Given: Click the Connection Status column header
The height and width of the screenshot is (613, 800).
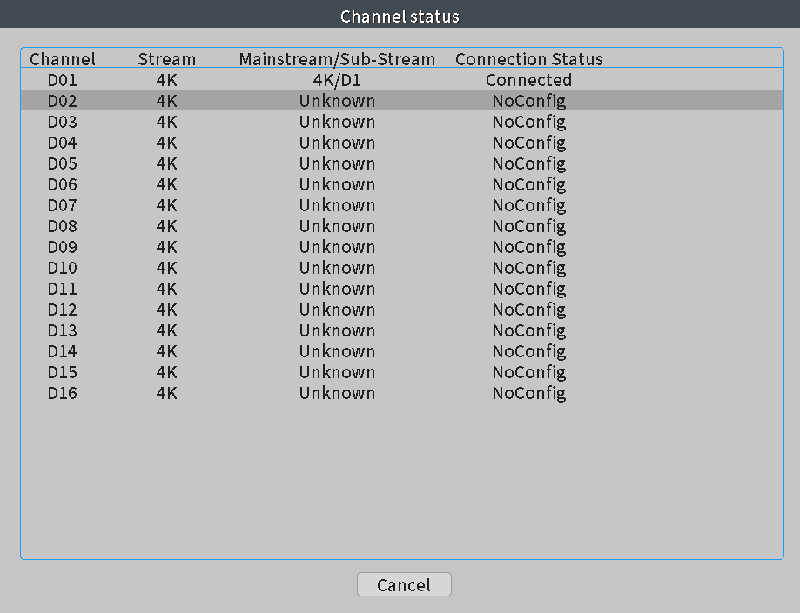Looking at the screenshot, I should (529, 59).
